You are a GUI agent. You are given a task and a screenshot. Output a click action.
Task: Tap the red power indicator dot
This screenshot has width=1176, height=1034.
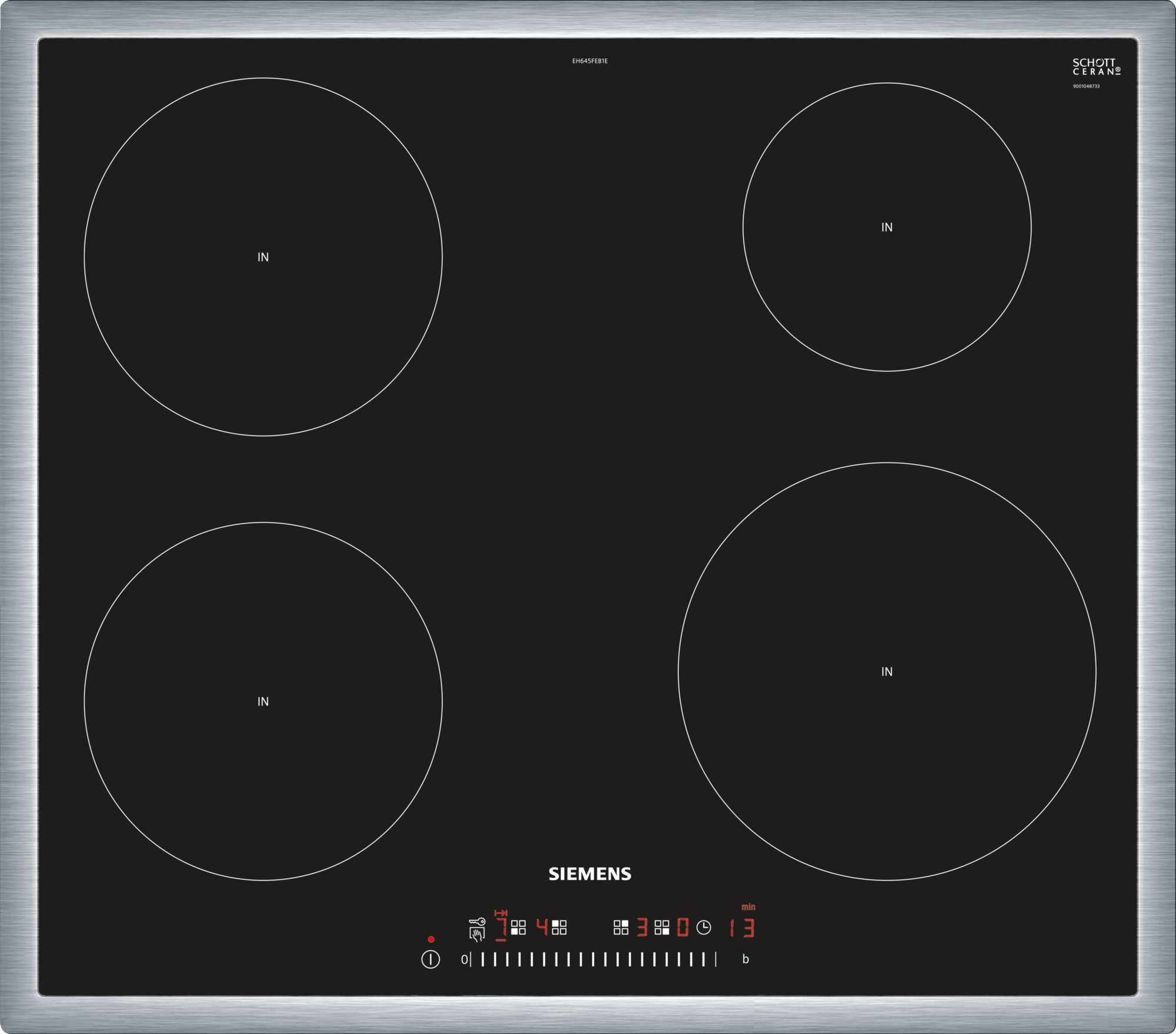coord(431,939)
